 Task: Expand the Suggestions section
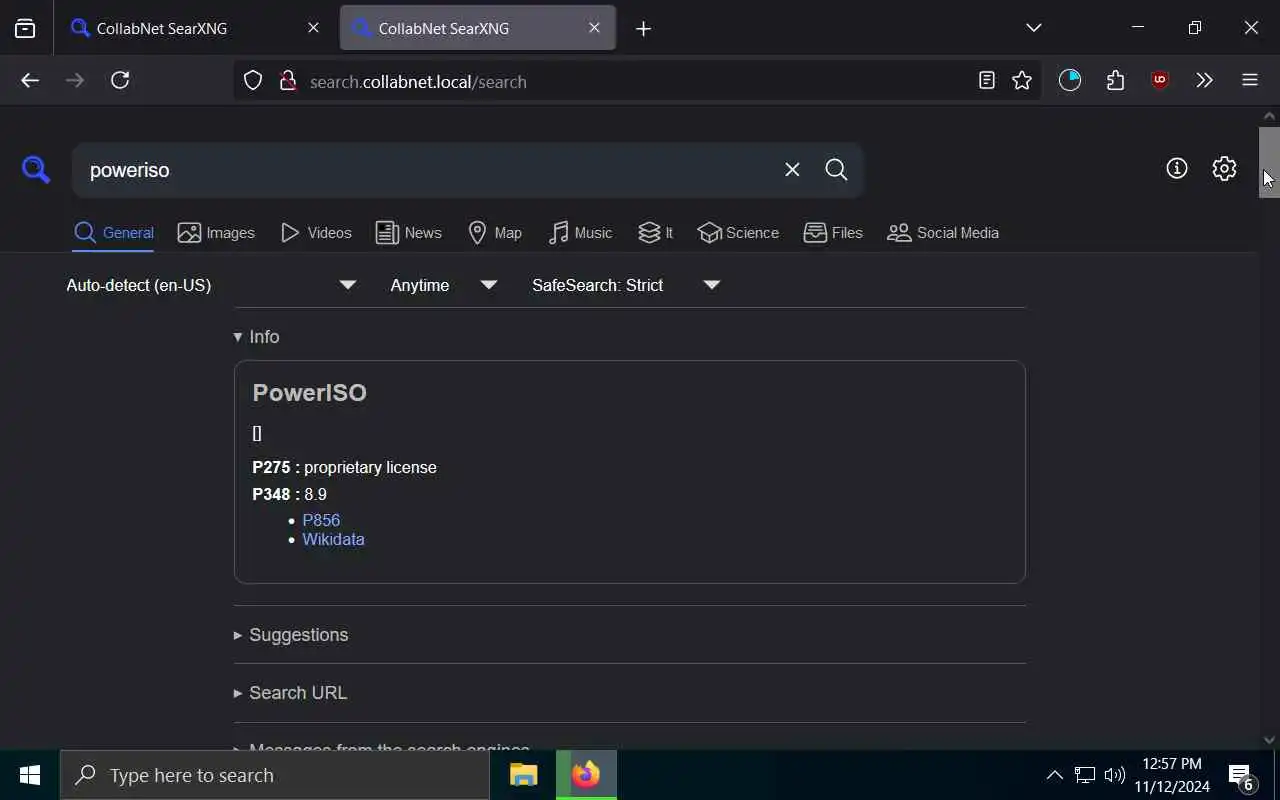tap(290, 635)
